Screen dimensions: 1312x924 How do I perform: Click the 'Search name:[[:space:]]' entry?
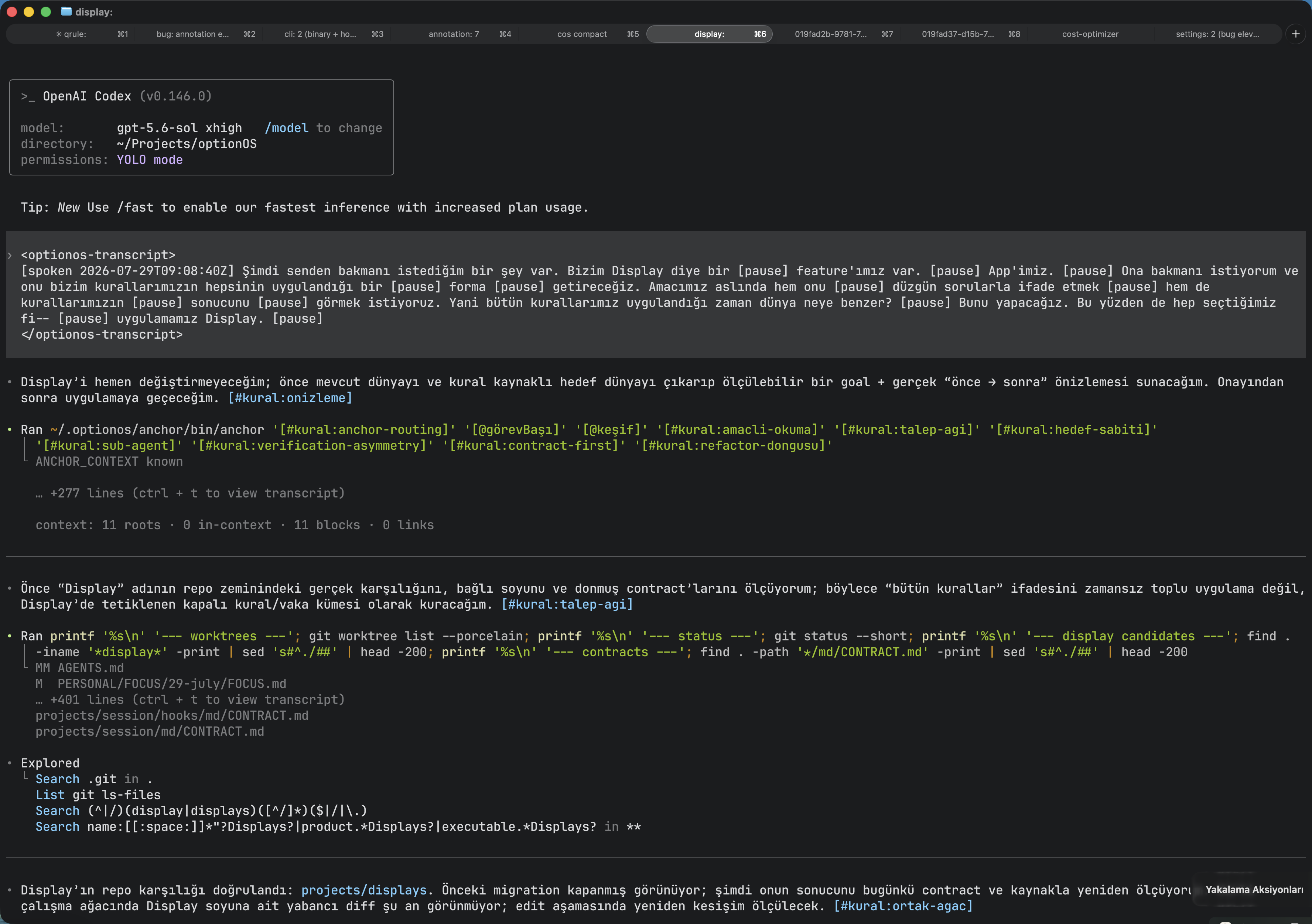[x=338, y=827]
